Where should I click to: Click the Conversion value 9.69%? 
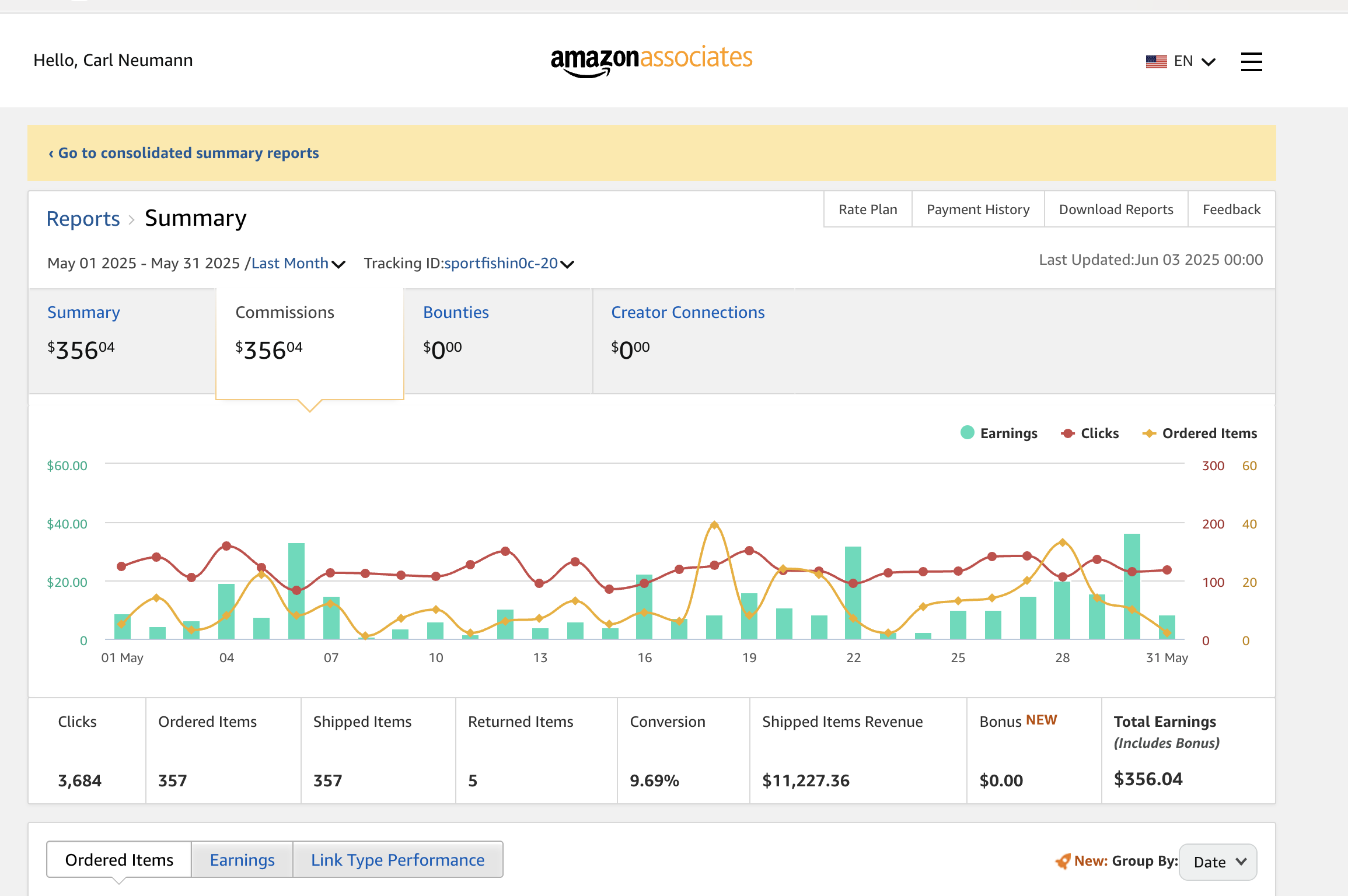[x=654, y=780]
